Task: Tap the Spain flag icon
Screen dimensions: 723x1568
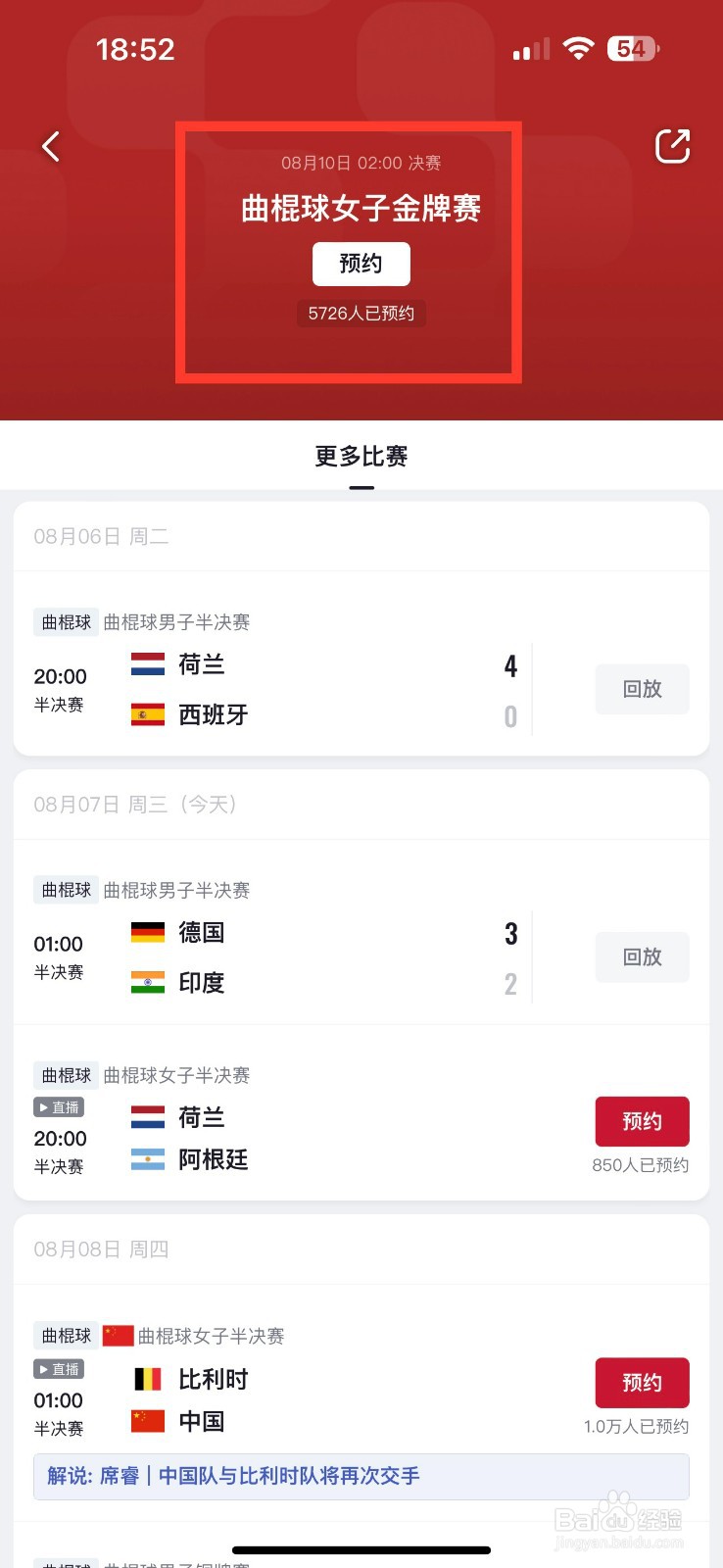Action: 148,715
